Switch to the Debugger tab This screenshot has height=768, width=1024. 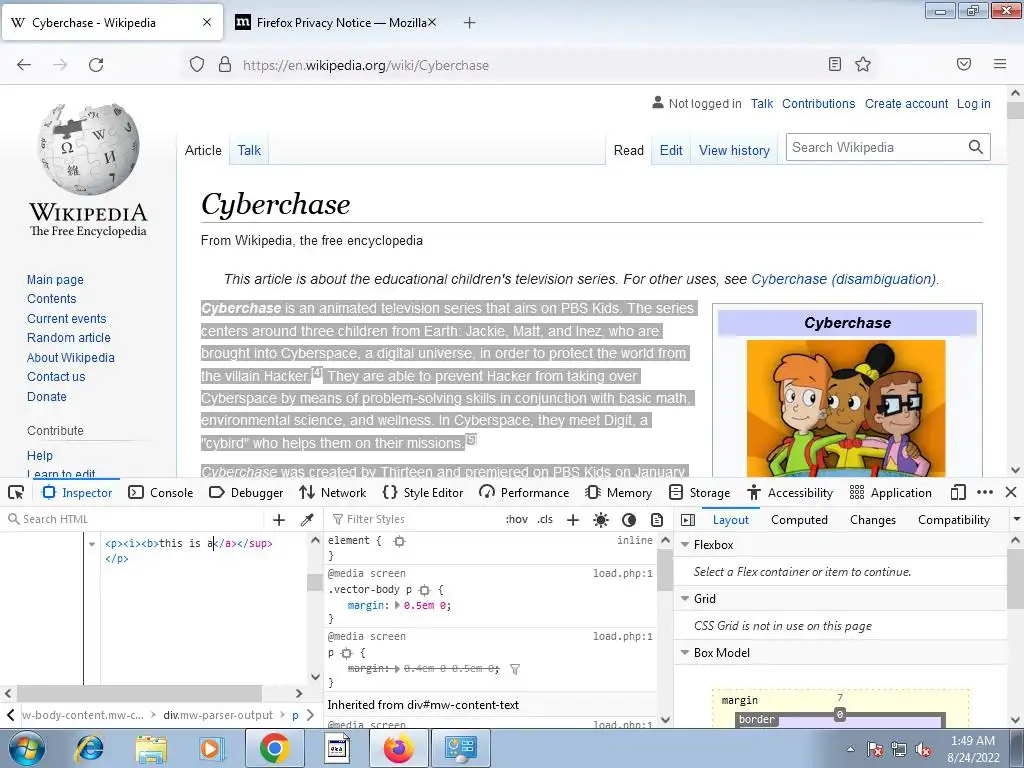tap(246, 492)
